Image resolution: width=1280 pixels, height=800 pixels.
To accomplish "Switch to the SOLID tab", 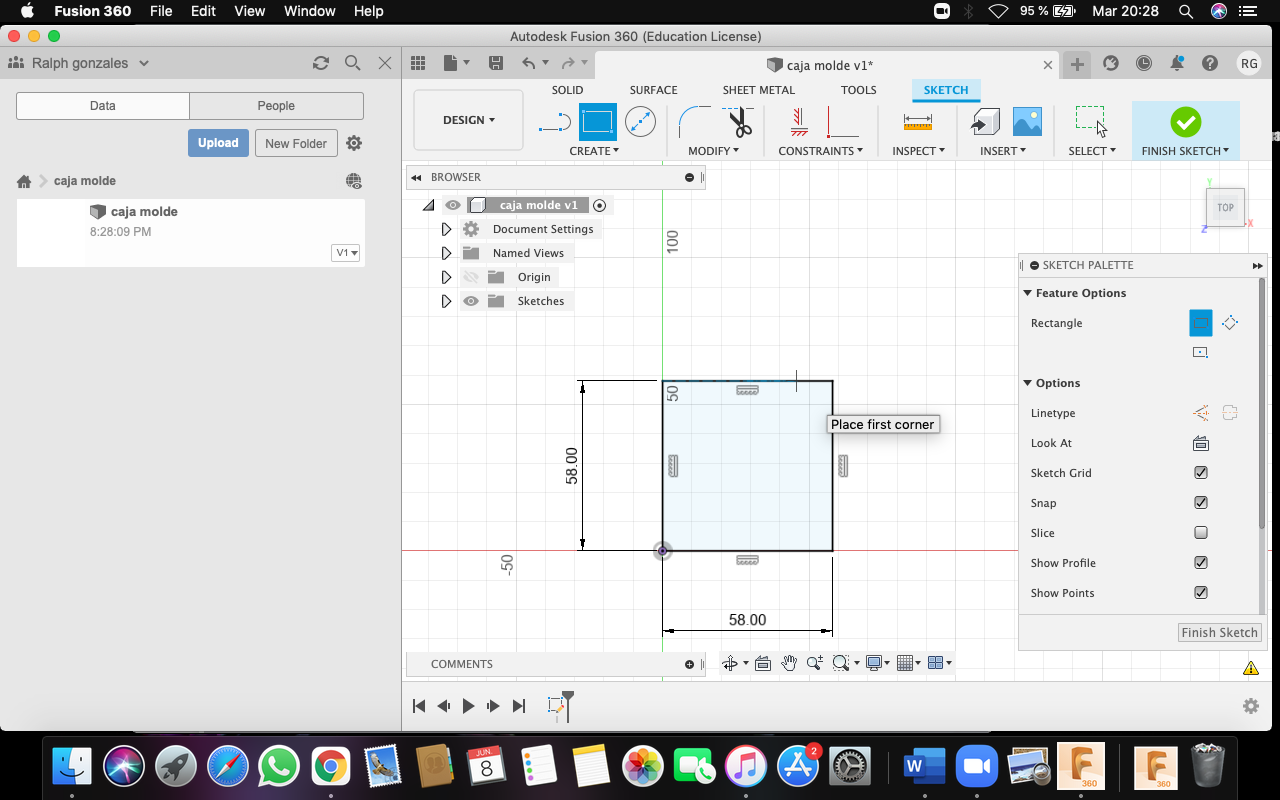I will (x=567, y=90).
